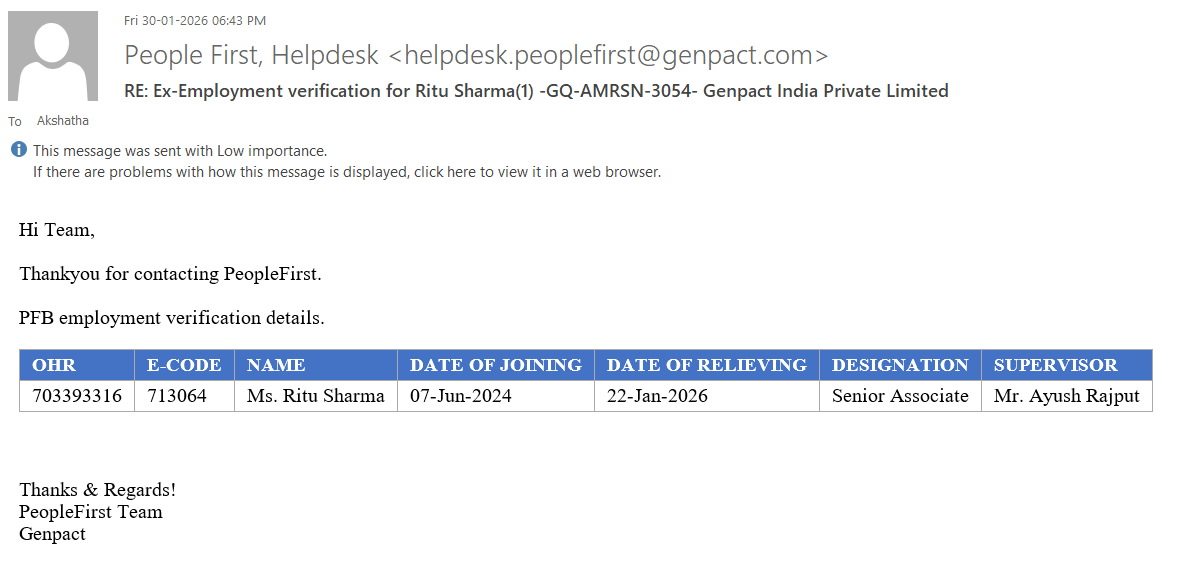Click the Ms. Ritu Sharma name cell
The height and width of the screenshot is (572, 1177).
315,396
